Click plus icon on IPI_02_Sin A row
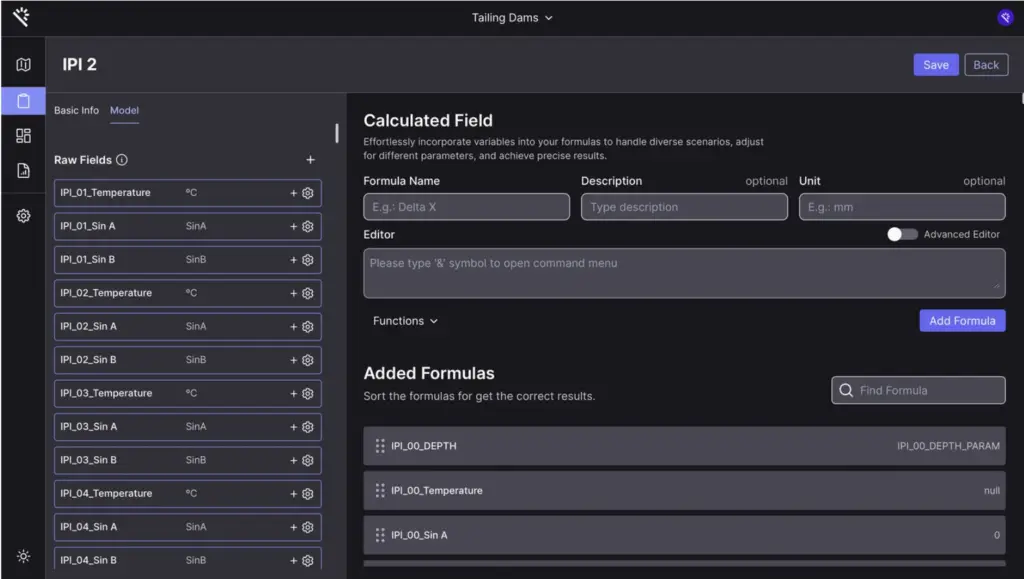Viewport: 1024px width, 579px height. 294,327
